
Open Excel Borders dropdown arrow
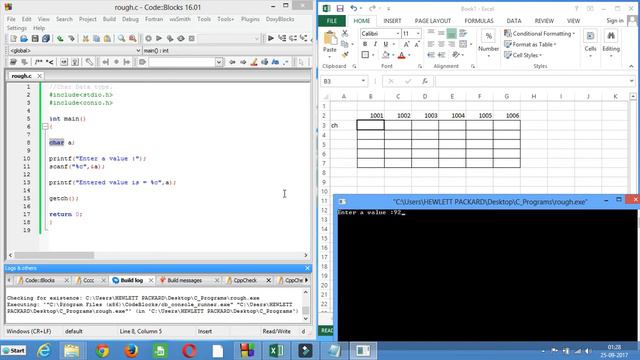(373, 55)
